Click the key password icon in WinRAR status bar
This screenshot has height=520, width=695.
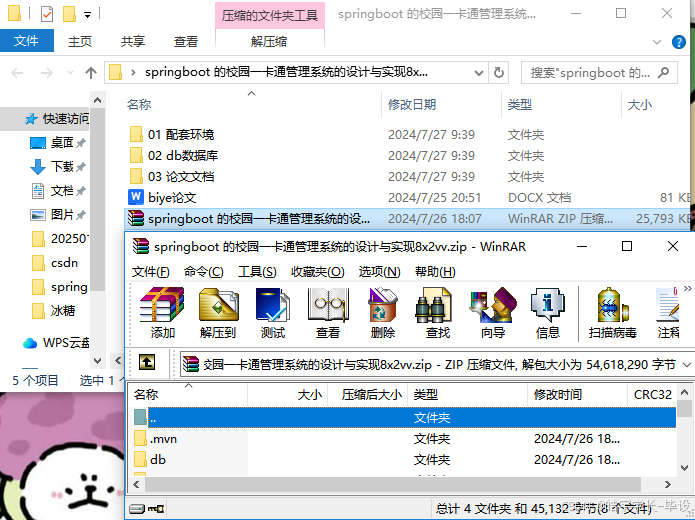click(156, 508)
